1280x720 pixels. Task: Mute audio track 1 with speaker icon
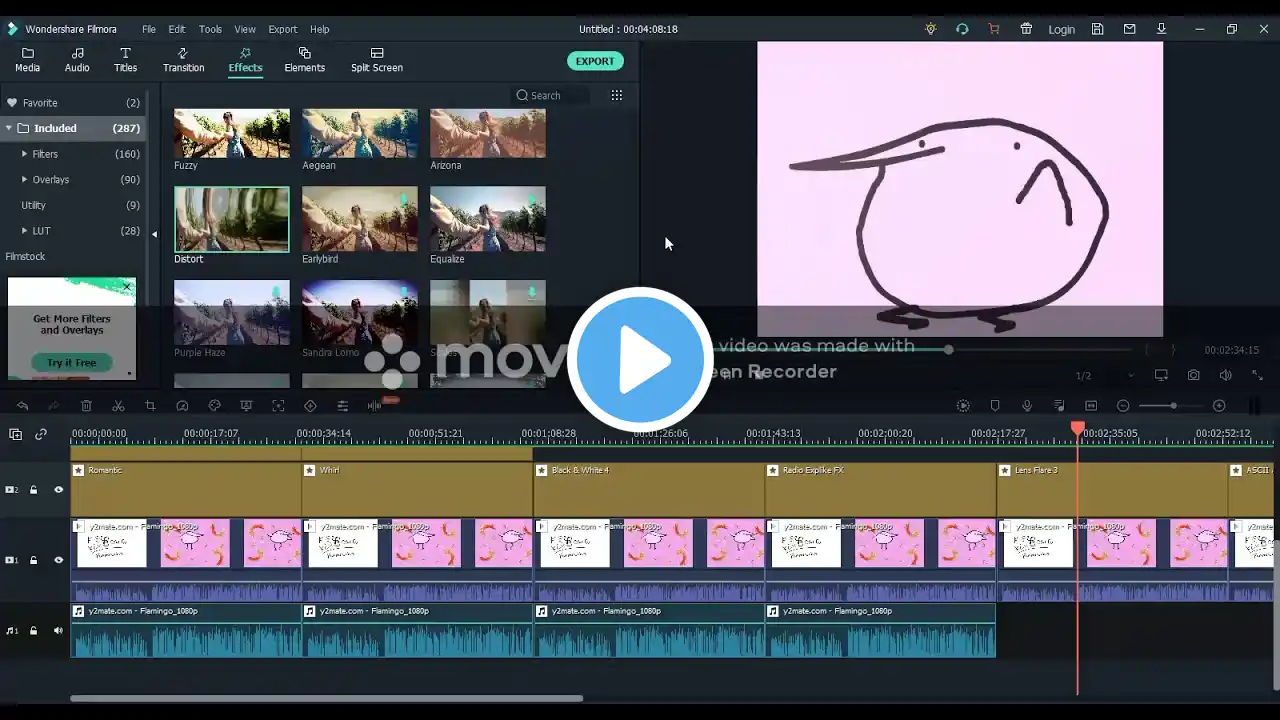click(58, 631)
